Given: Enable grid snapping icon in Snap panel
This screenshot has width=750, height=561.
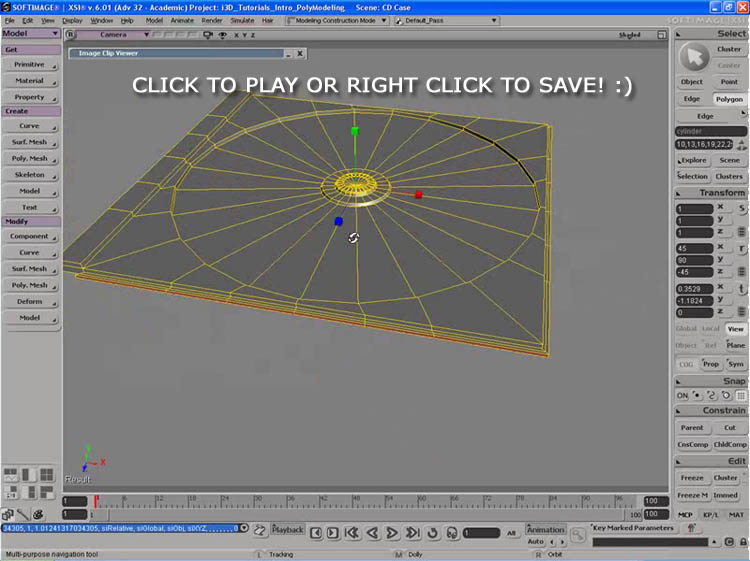Looking at the screenshot, I should point(741,395).
